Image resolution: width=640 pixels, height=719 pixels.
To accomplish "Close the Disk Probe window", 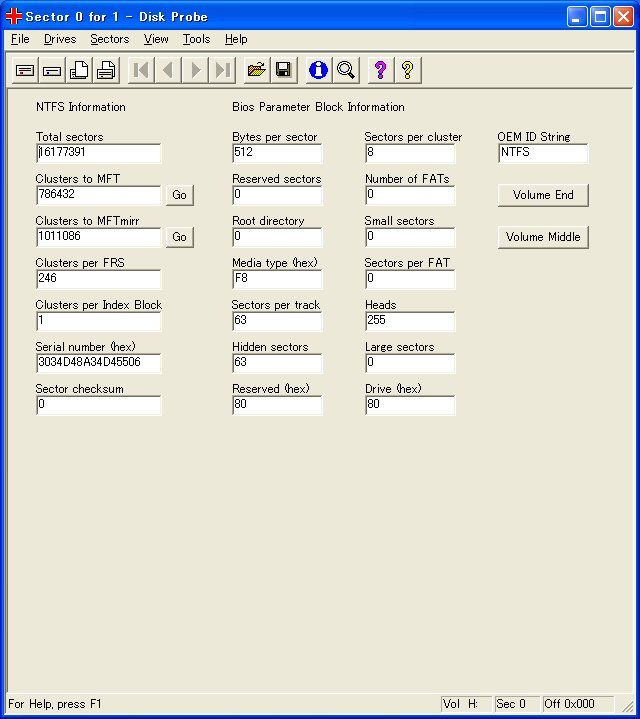I will coord(623,17).
